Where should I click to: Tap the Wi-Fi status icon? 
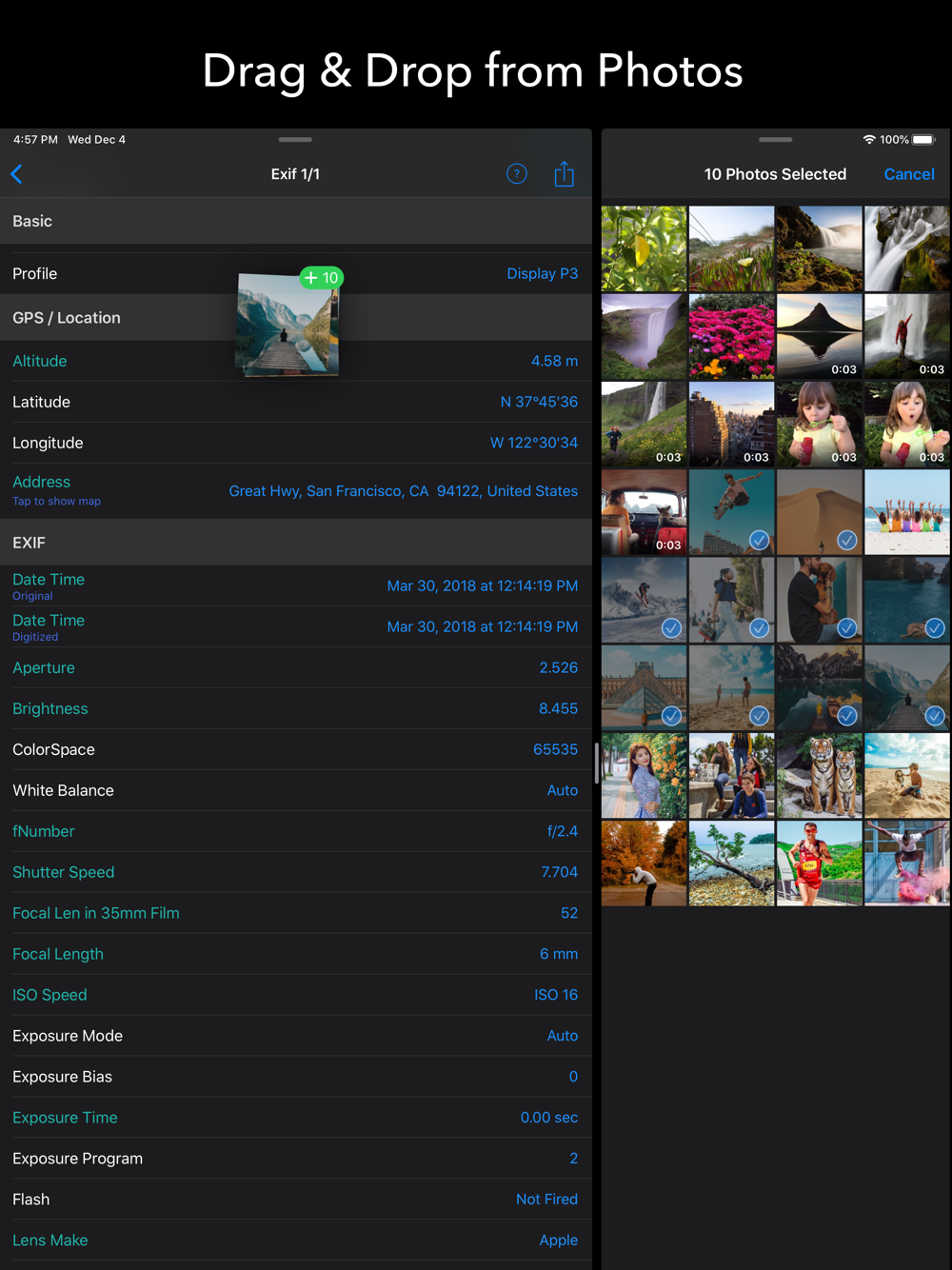tap(869, 139)
